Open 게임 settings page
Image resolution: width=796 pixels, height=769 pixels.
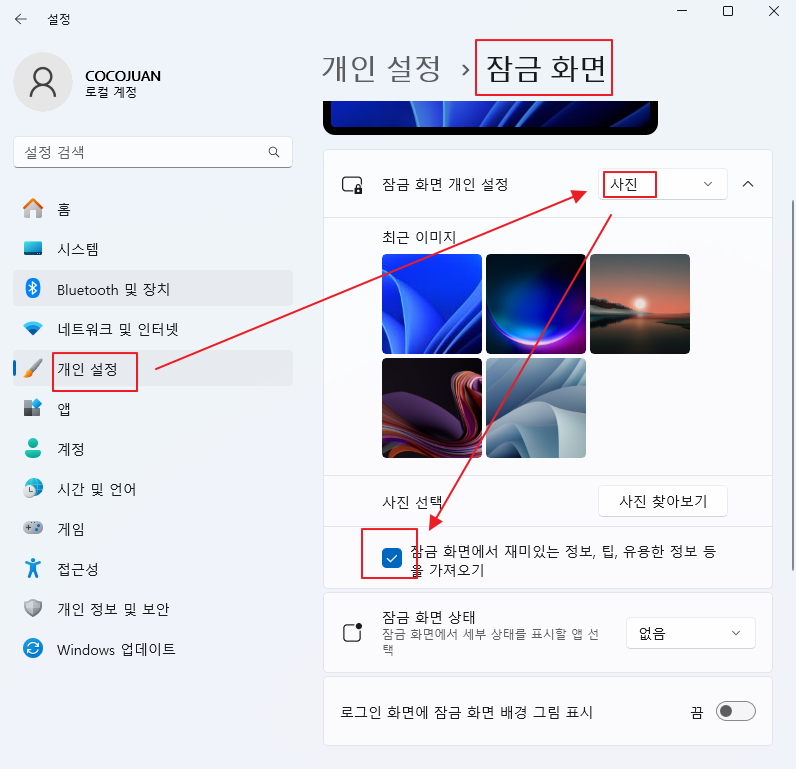153,528
